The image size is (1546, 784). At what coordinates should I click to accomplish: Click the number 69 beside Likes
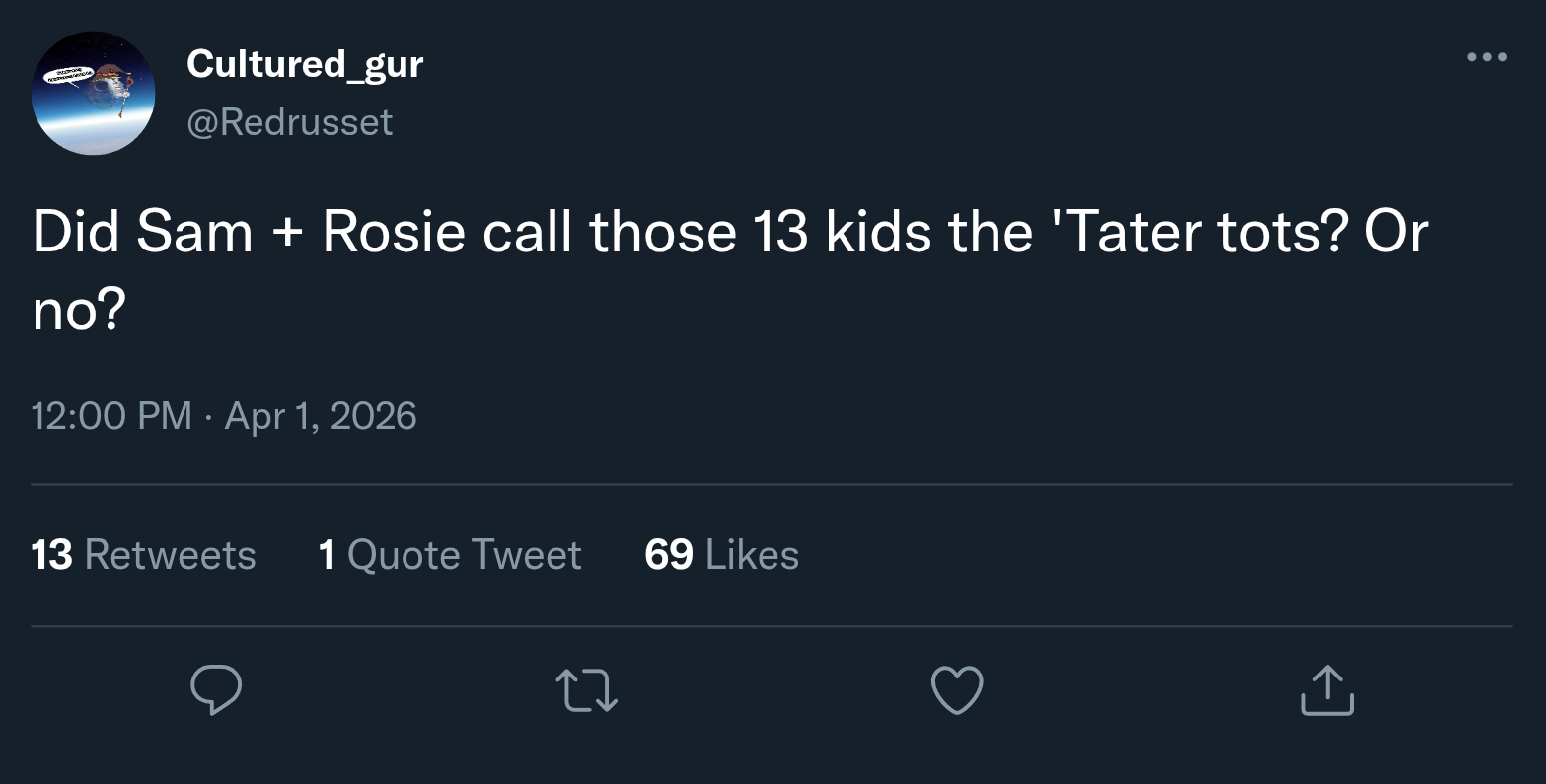coord(668,555)
